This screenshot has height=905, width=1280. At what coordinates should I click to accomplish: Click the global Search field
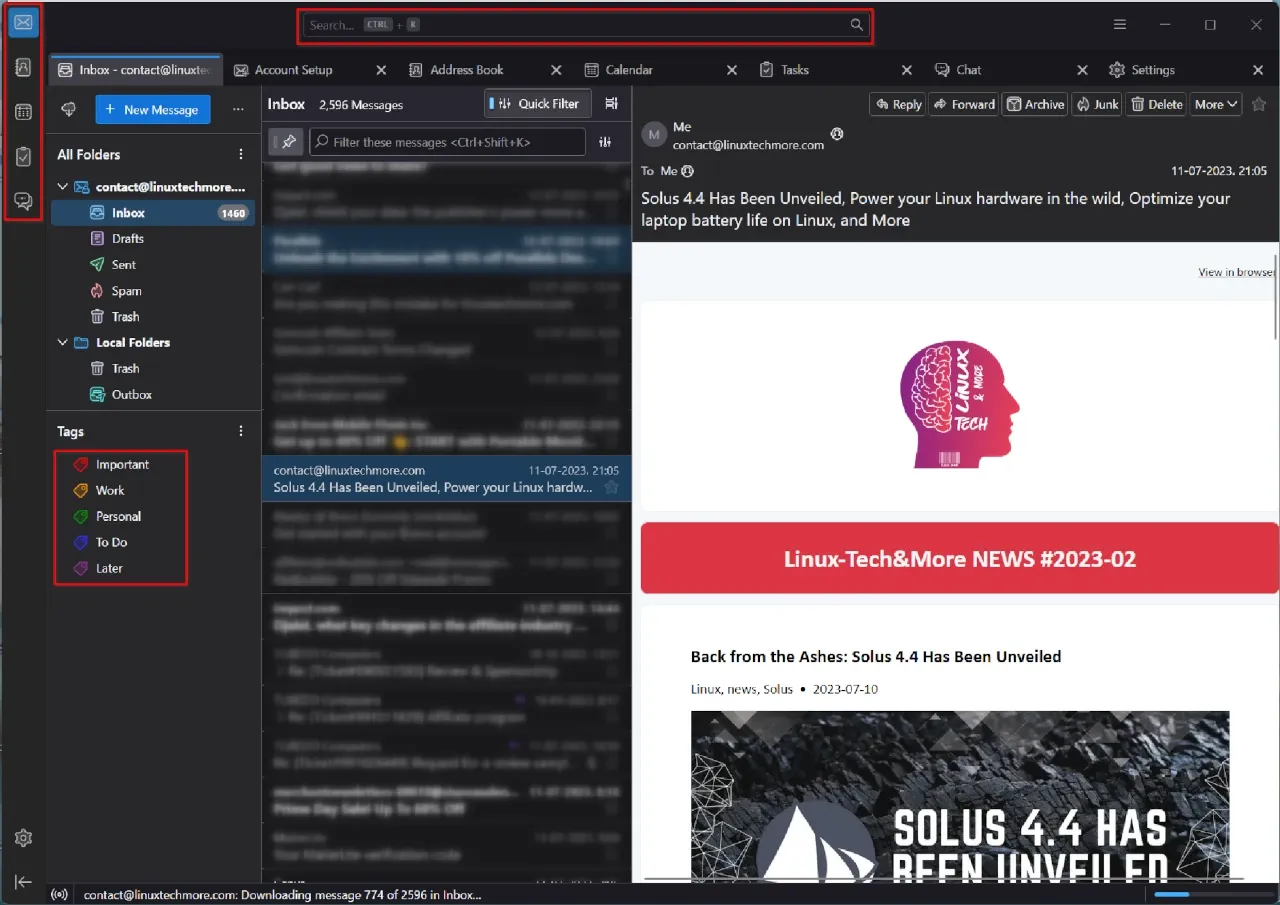click(x=585, y=25)
